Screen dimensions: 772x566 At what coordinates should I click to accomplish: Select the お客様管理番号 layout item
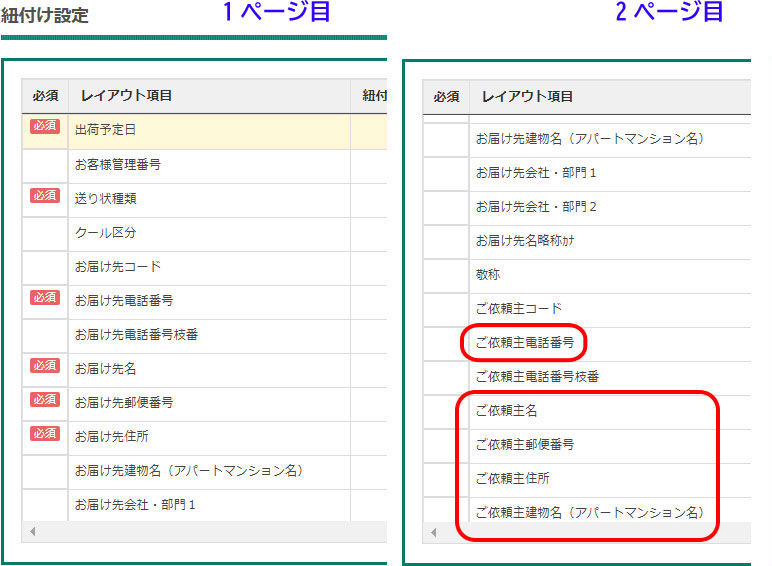click(x=118, y=164)
